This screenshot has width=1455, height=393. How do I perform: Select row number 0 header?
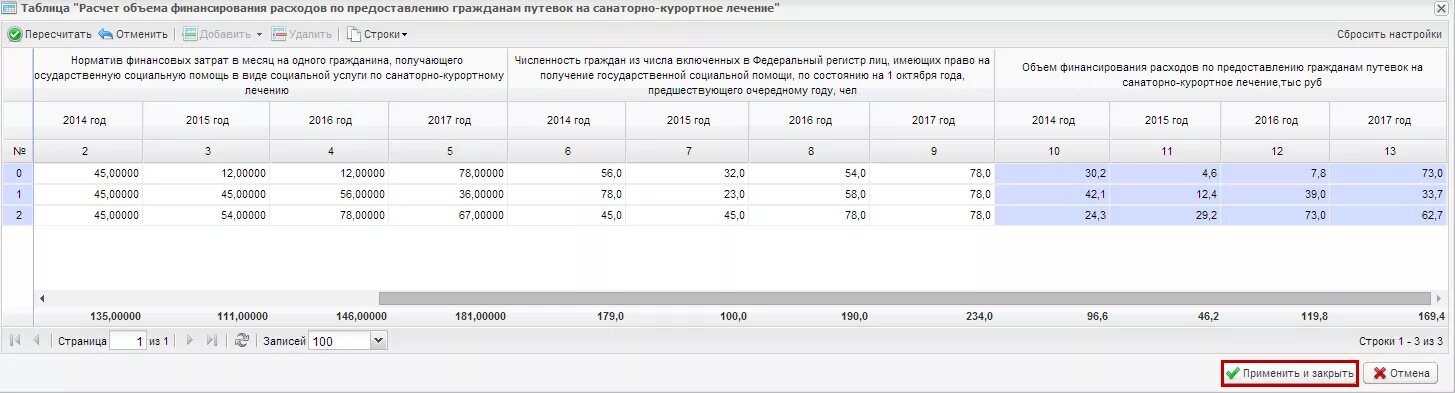click(x=17, y=173)
